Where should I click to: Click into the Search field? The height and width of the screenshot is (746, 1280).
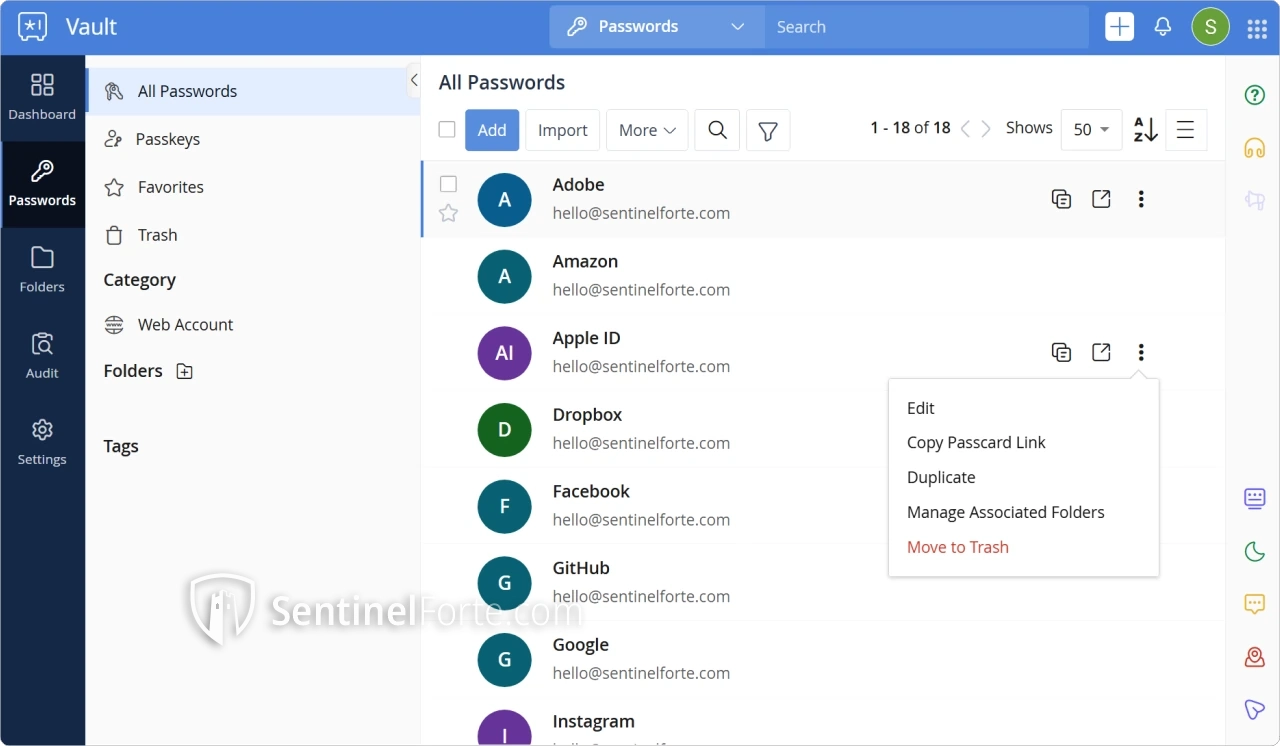coord(926,27)
